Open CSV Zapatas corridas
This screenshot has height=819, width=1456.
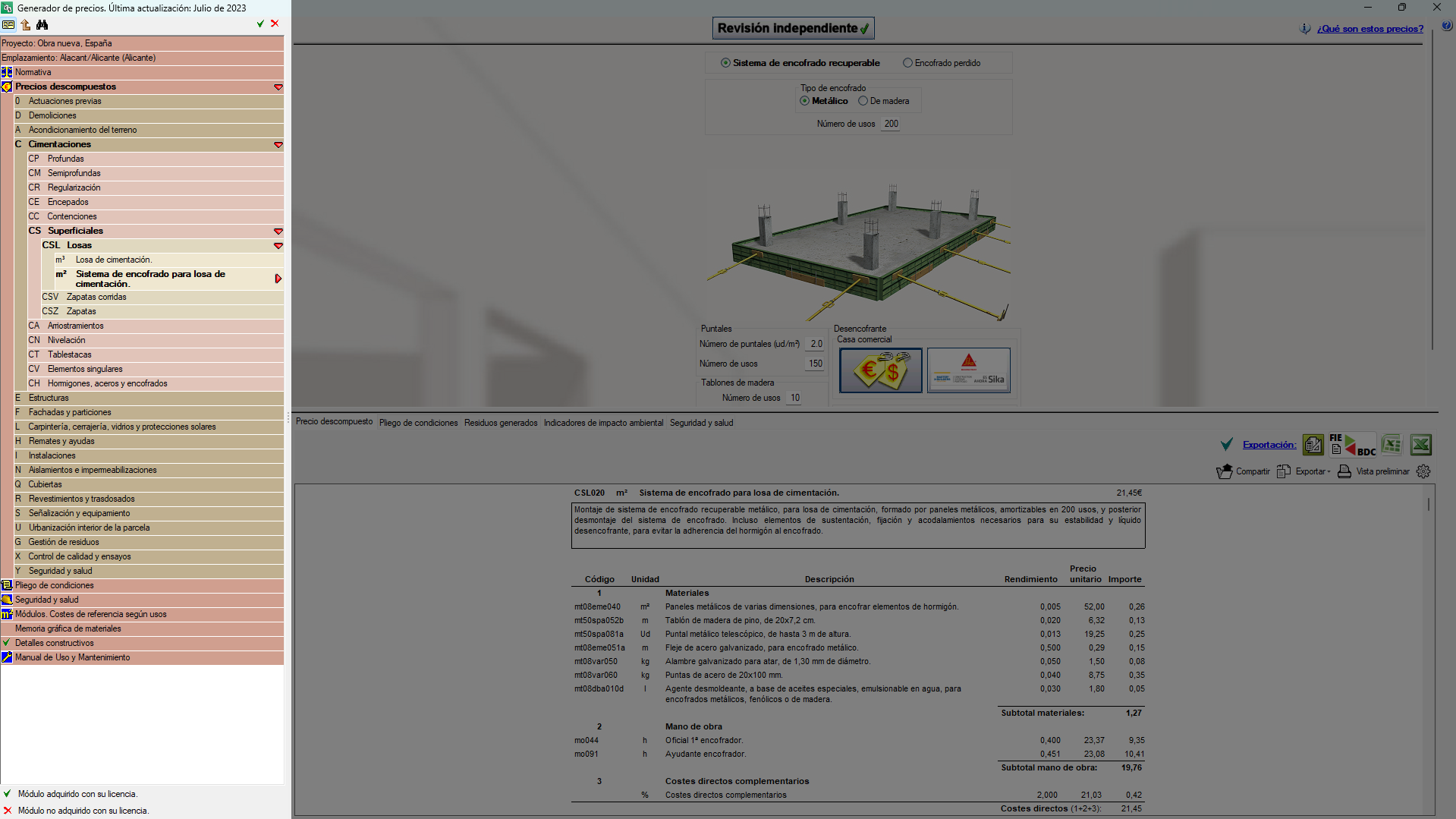point(162,297)
